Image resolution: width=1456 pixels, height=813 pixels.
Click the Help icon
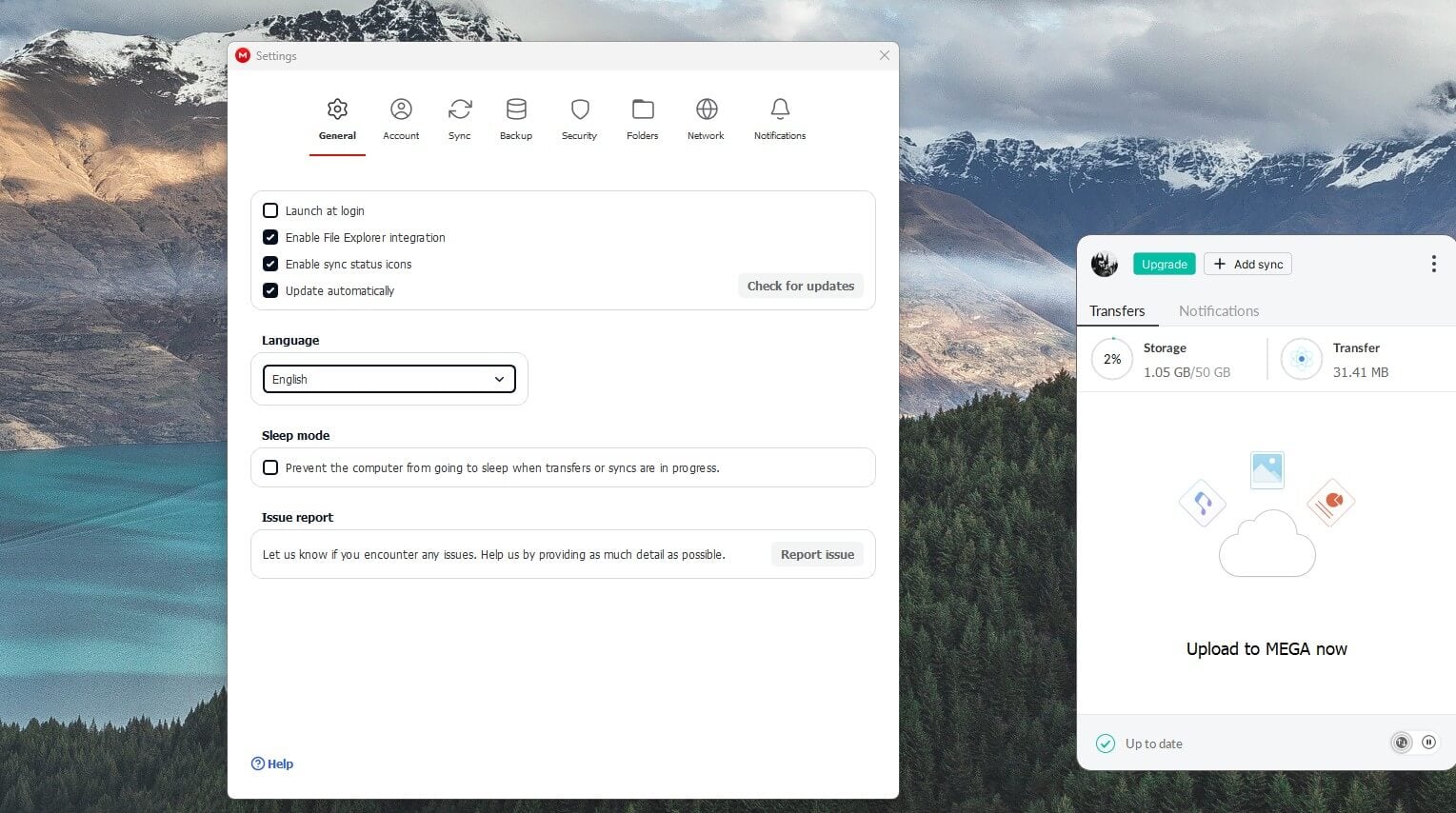pyautogui.click(x=257, y=763)
